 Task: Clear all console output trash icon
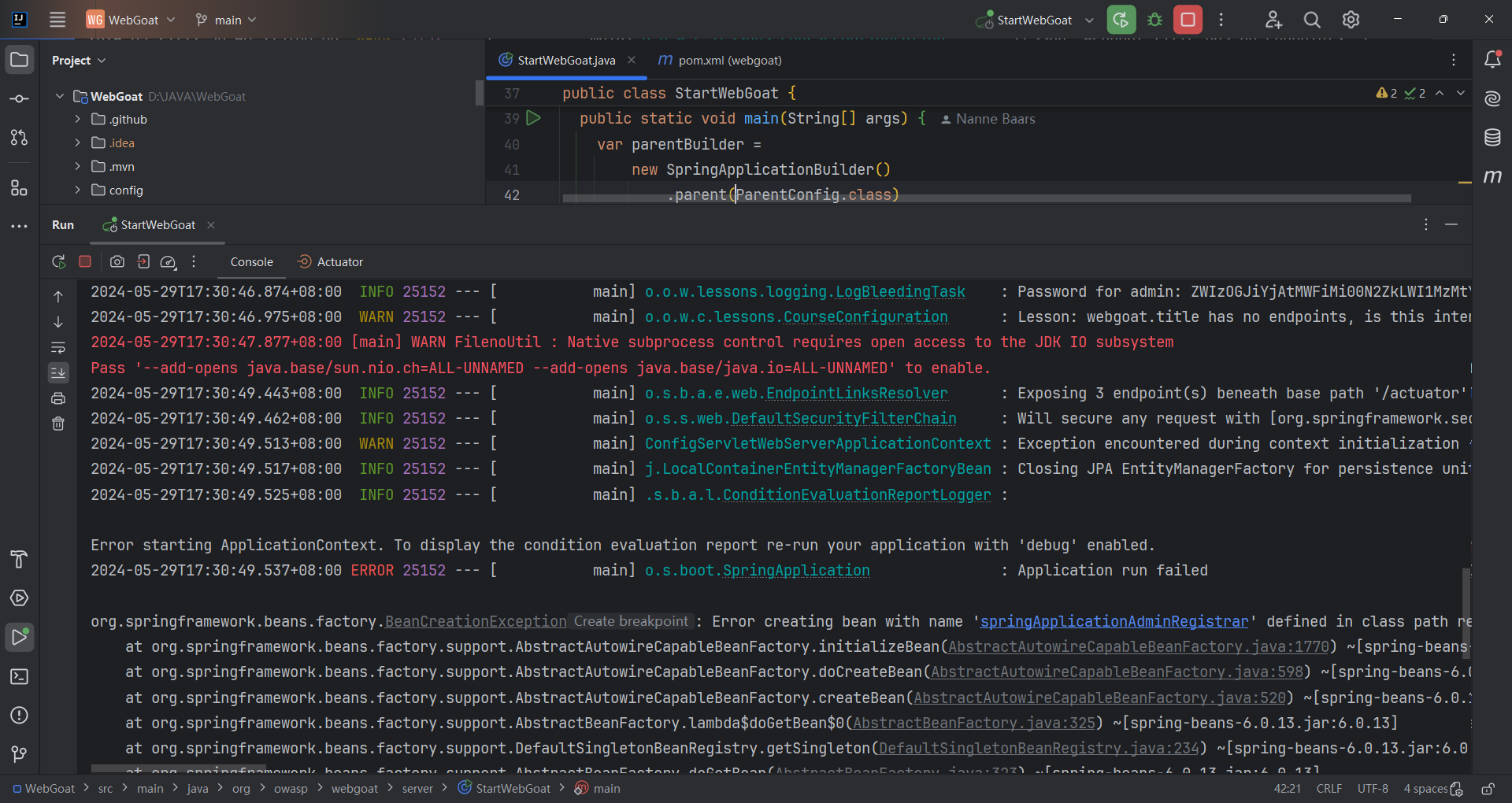[x=58, y=424]
